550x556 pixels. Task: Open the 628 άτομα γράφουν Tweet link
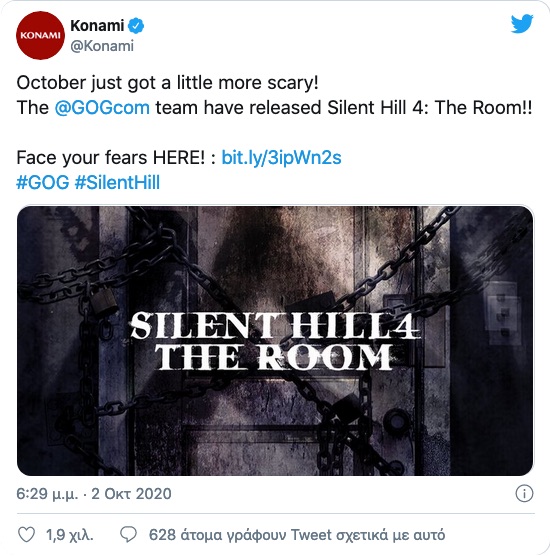pyautogui.click(x=297, y=535)
